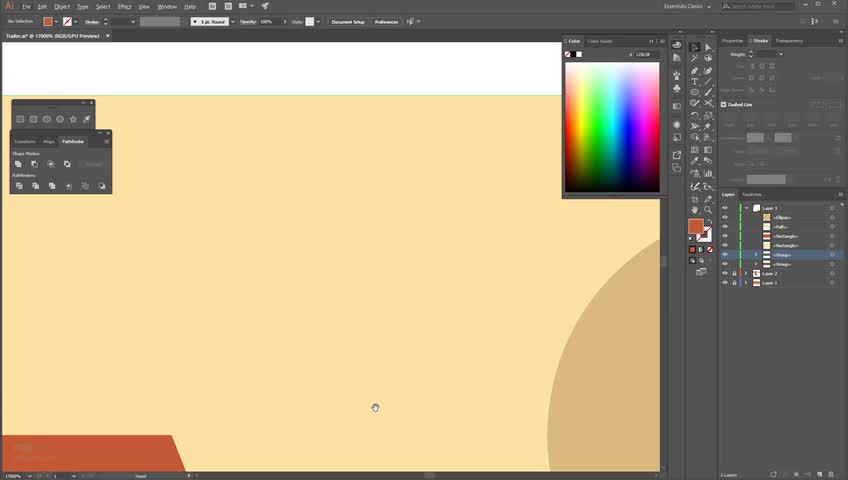Screen dimensions: 848x480
Task: Select the Hand tool in toolbar
Action: [695, 210]
